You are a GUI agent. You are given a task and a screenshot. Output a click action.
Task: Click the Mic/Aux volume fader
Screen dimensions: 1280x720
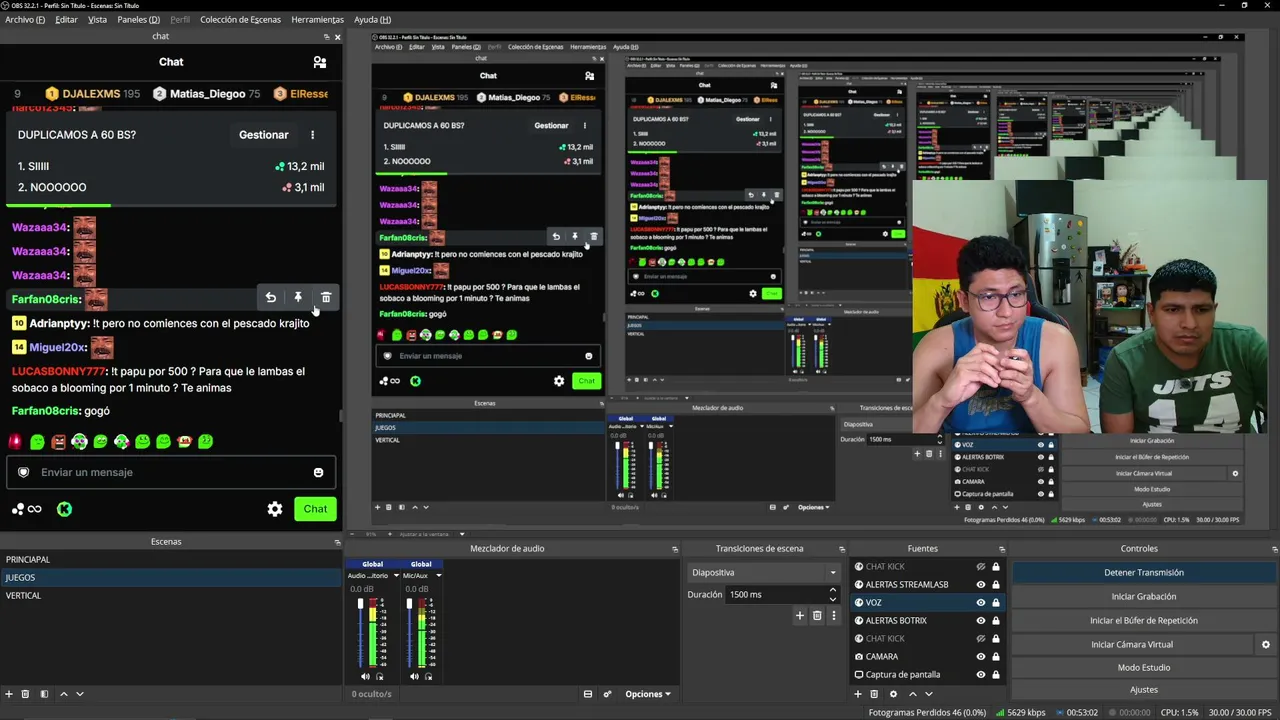tap(409, 604)
